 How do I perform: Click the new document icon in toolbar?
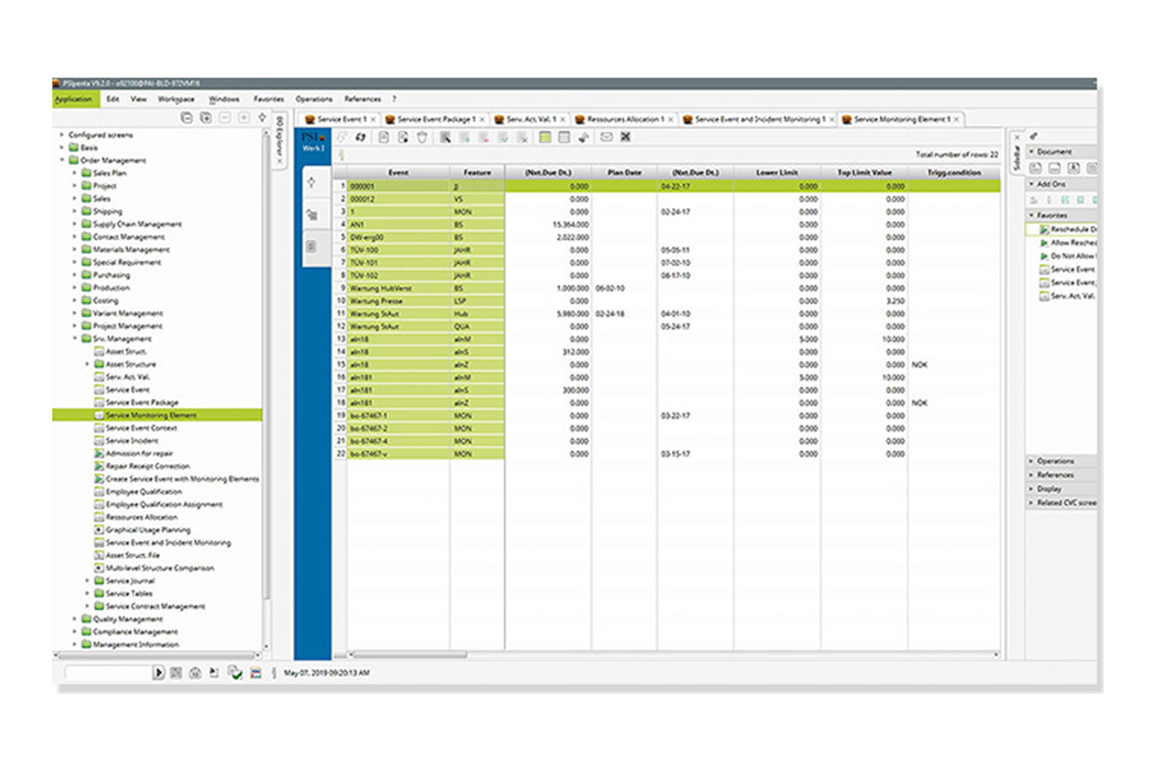[384, 137]
